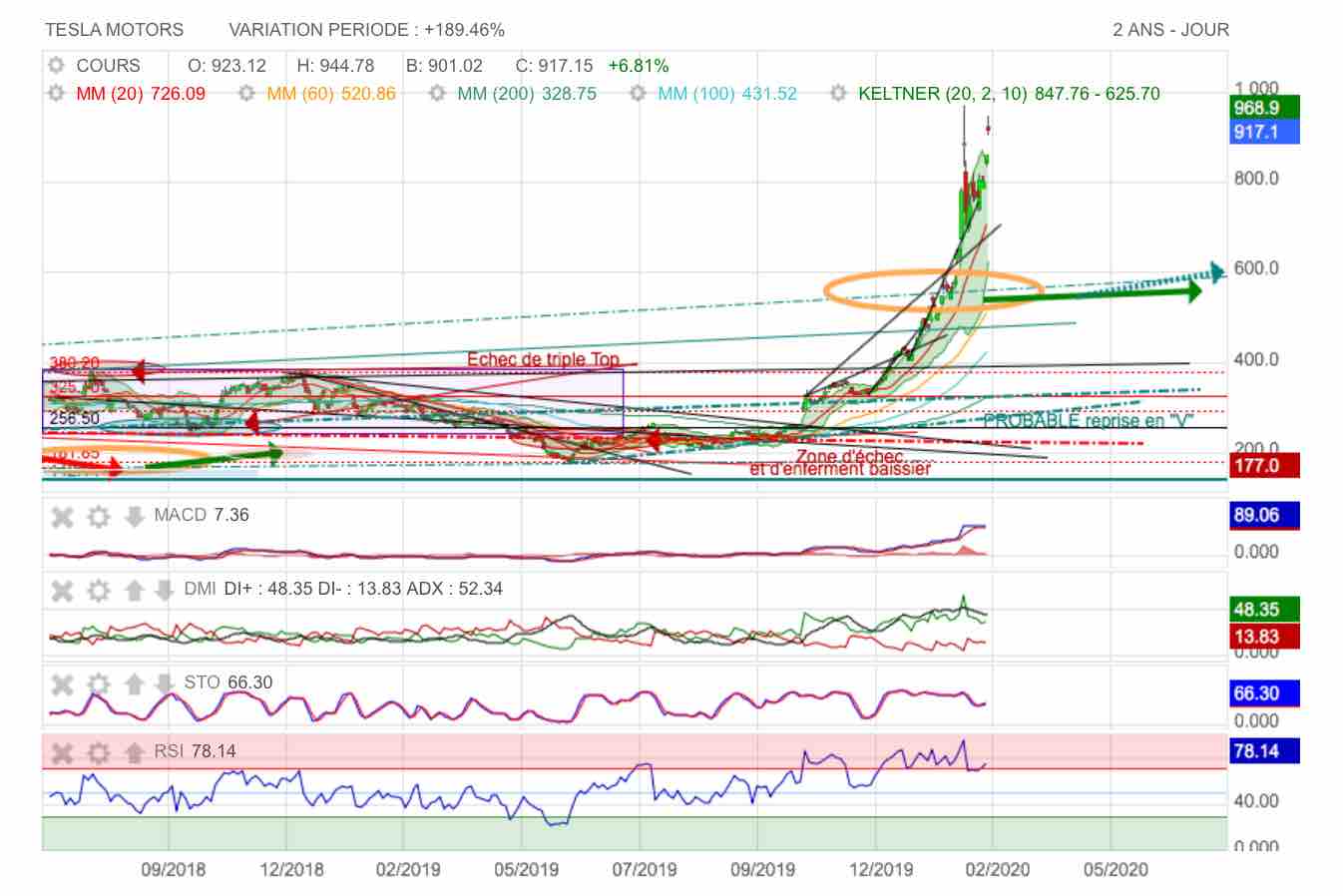The height and width of the screenshot is (896, 1343).
Task: Click the green 48.35 DI+ value tag
Action: (x=1265, y=610)
